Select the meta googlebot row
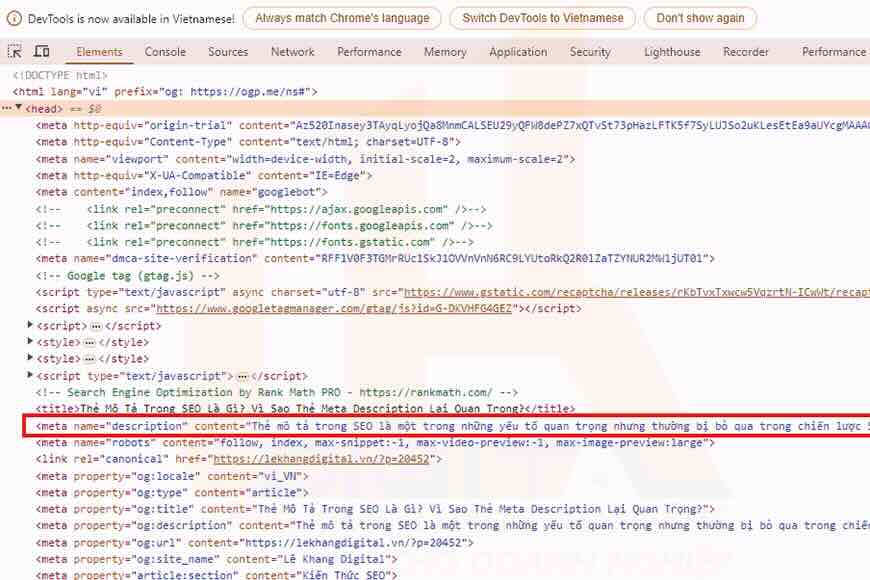This screenshot has width=870, height=580. coord(181,192)
